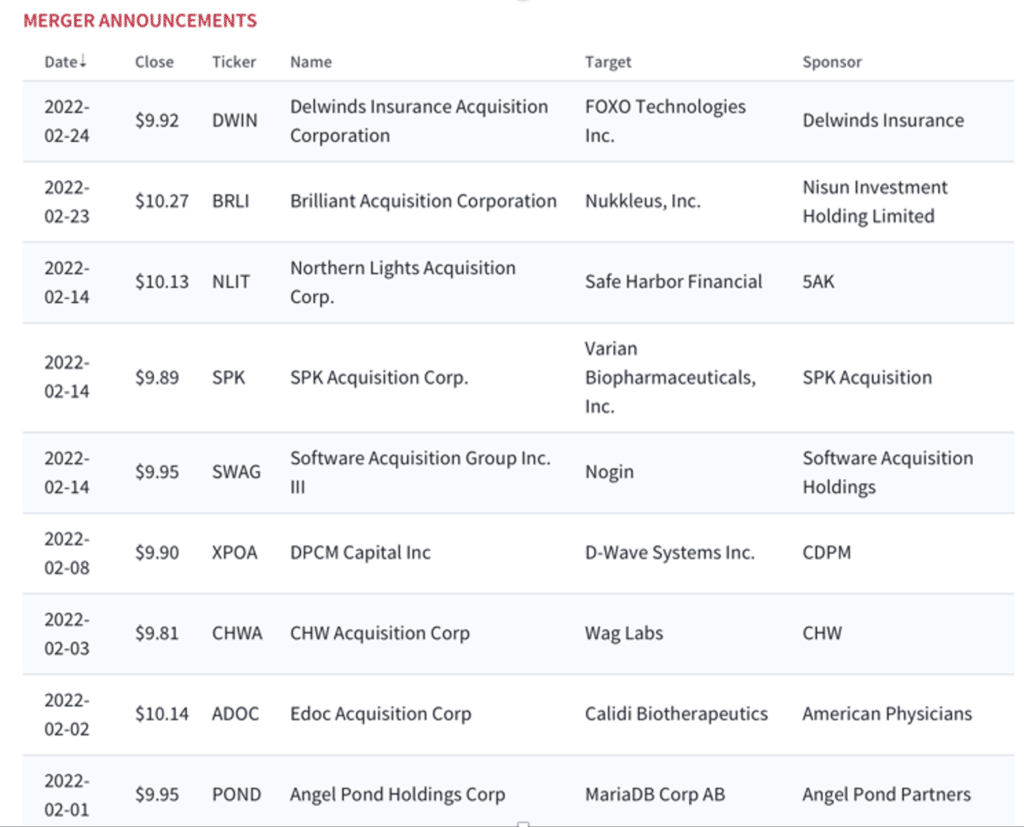Select the MERGER ANNOUNCEMENTS heading
Screen dimensions: 1024x827
[140, 21]
